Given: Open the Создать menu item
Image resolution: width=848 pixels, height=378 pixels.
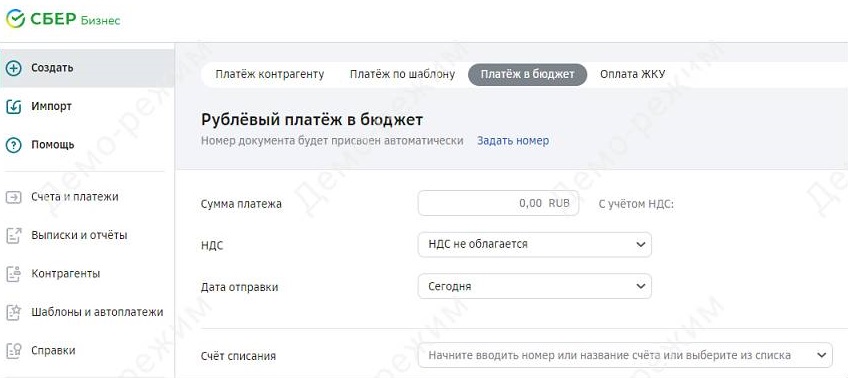Looking at the screenshot, I should (x=87, y=68).
